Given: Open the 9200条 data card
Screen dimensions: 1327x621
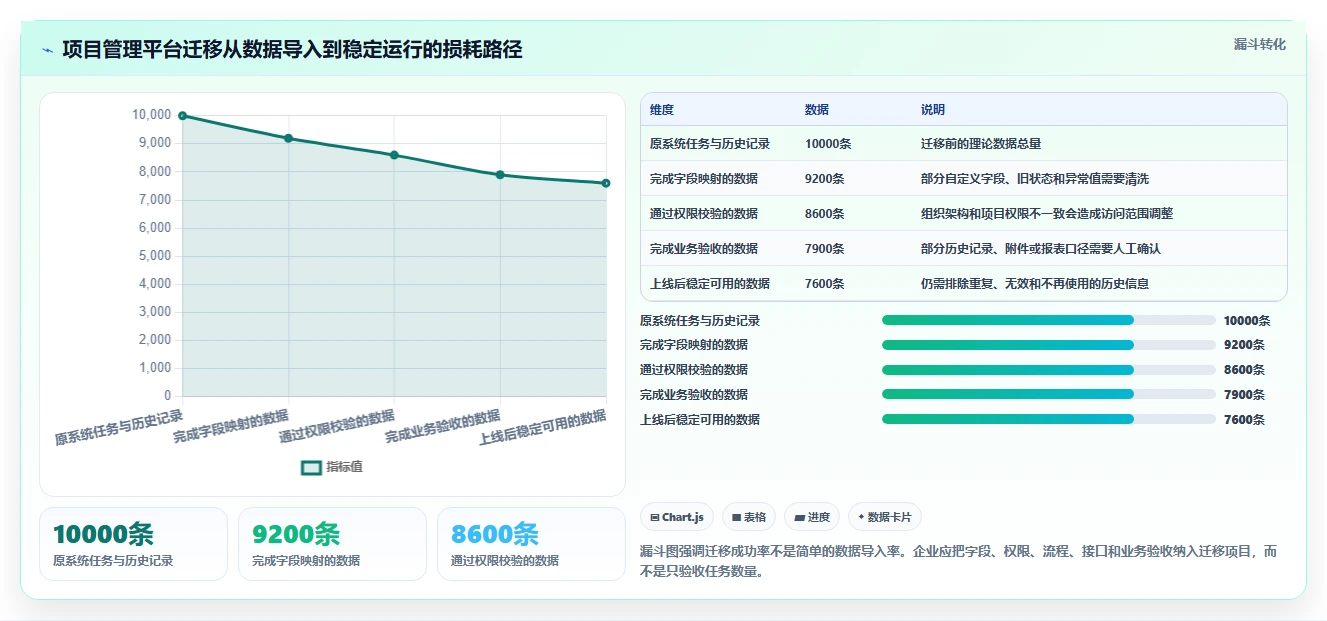Looking at the screenshot, I should (x=332, y=544).
